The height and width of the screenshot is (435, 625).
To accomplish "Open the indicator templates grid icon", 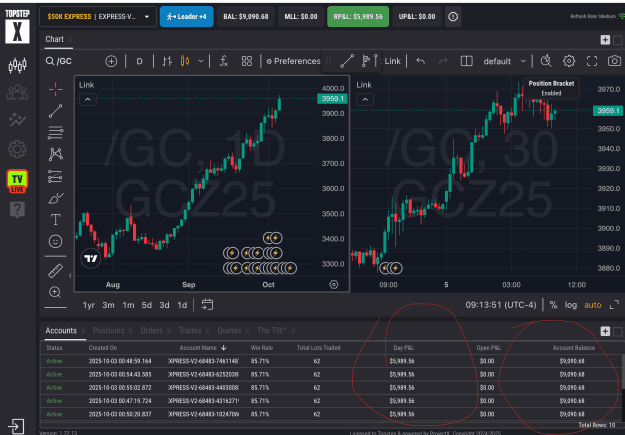I will click(x=247, y=61).
